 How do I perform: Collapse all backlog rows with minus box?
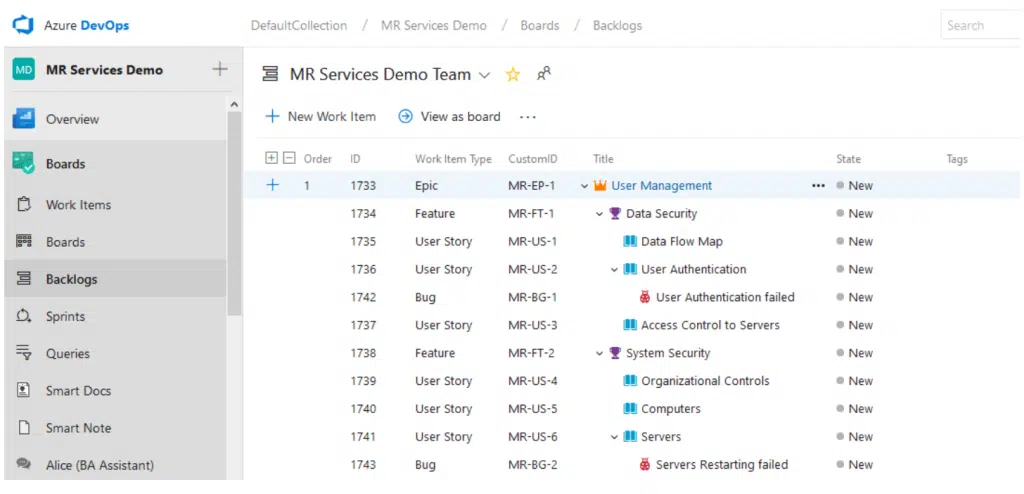coord(289,158)
